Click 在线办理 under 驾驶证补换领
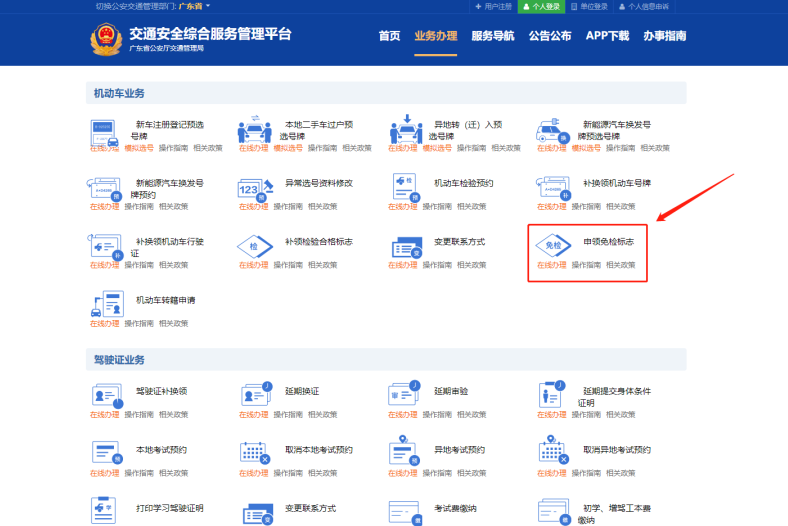This screenshot has height=526, width=788. coord(105,414)
